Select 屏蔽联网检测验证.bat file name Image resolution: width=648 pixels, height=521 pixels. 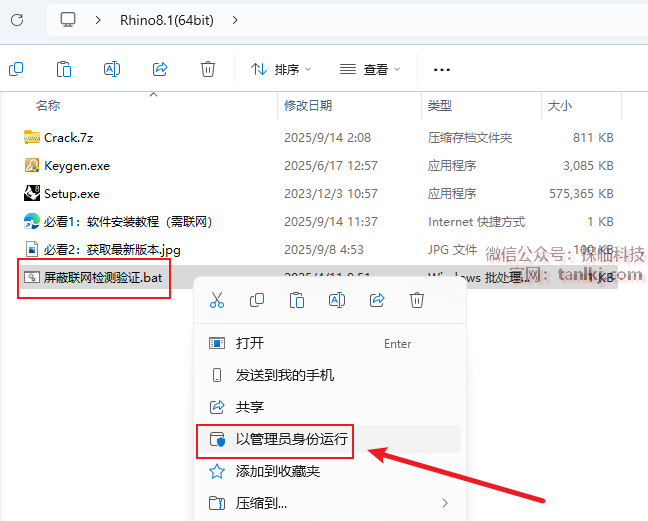(x=103, y=278)
